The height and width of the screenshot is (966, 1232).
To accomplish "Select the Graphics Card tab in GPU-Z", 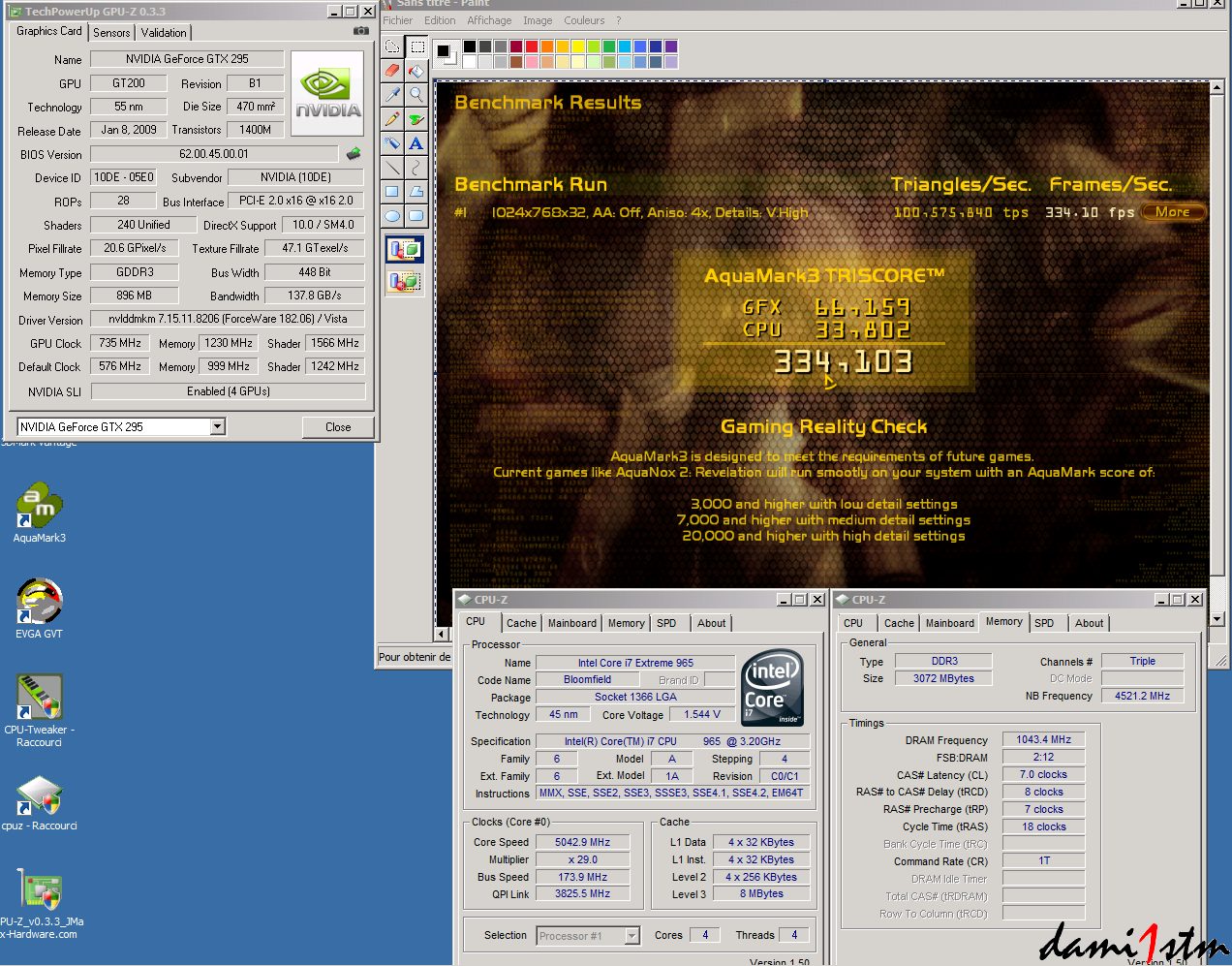I will [49, 31].
